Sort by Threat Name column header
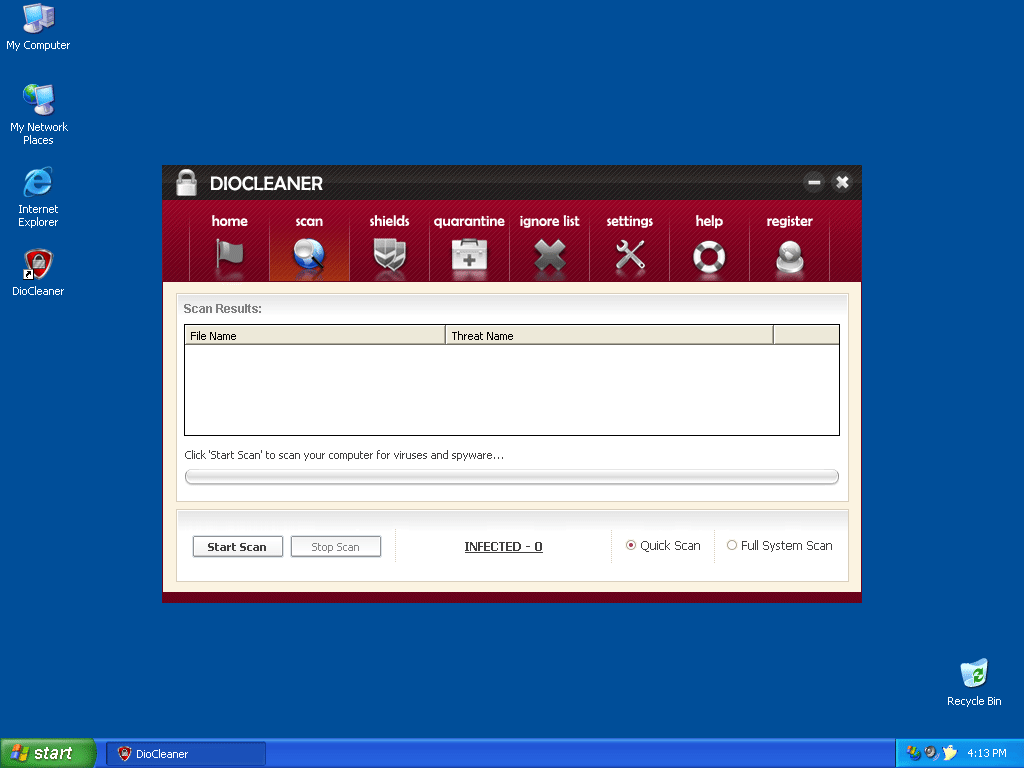The width and height of the screenshot is (1024, 768). click(608, 336)
